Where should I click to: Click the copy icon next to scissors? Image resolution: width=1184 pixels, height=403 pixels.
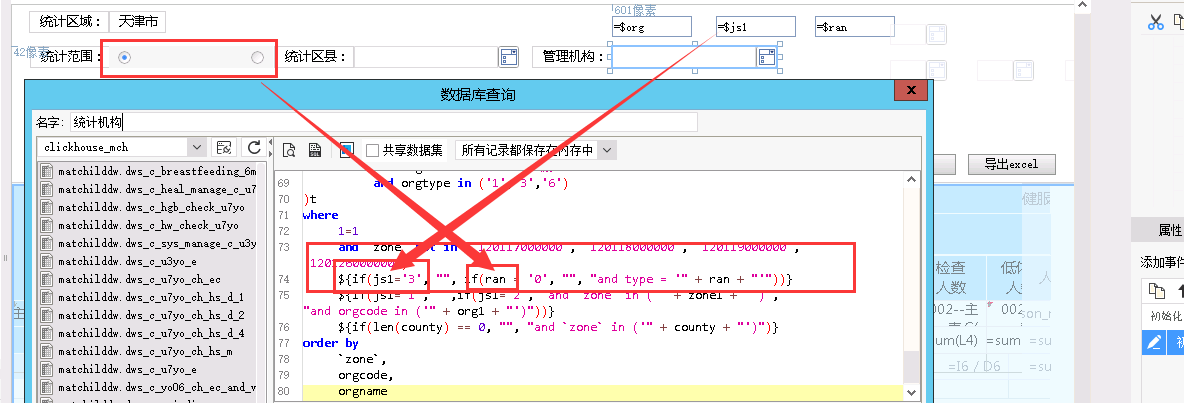(1179, 23)
